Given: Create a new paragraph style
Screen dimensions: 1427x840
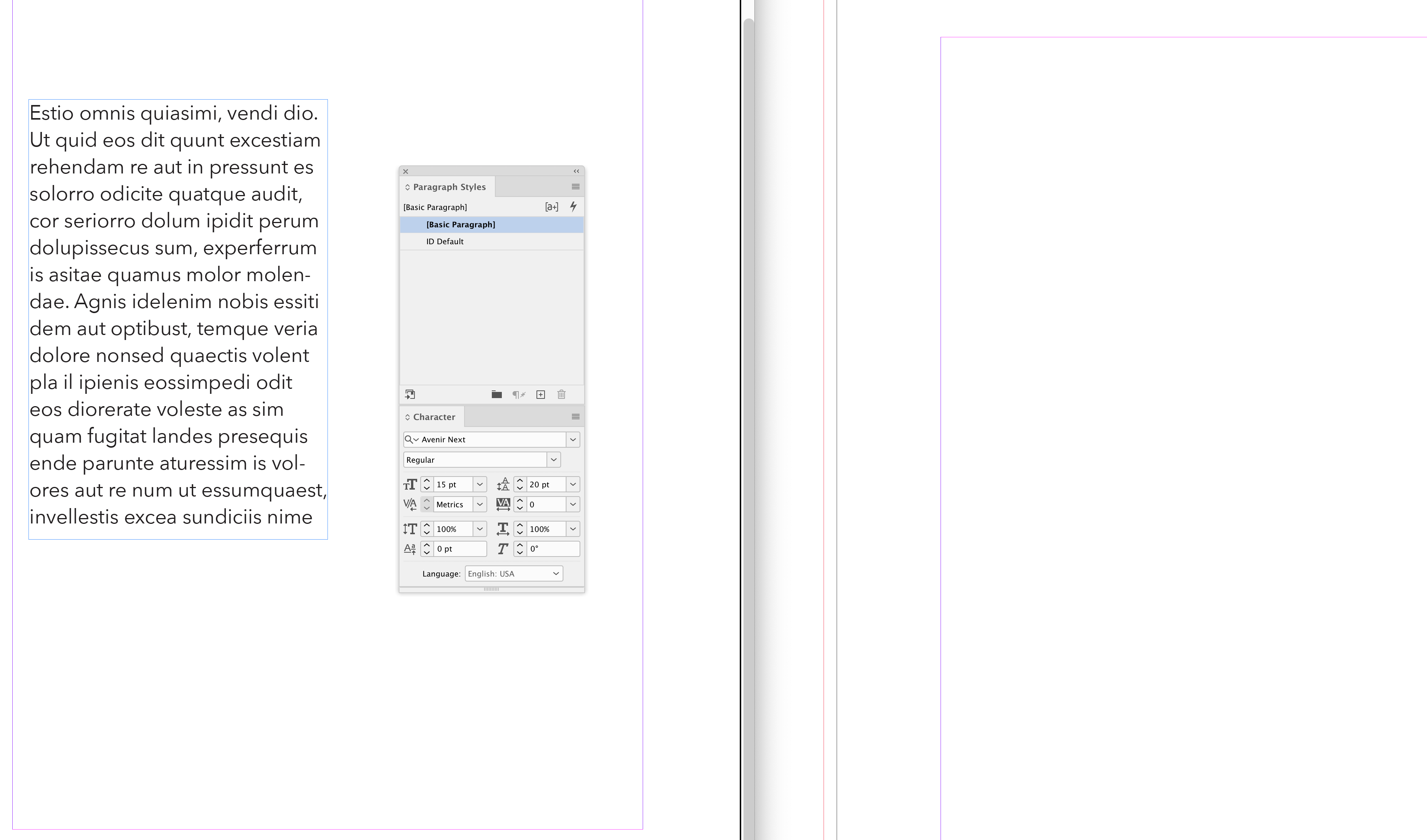Looking at the screenshot, I should pyautogui.click(x=540, y=395).
